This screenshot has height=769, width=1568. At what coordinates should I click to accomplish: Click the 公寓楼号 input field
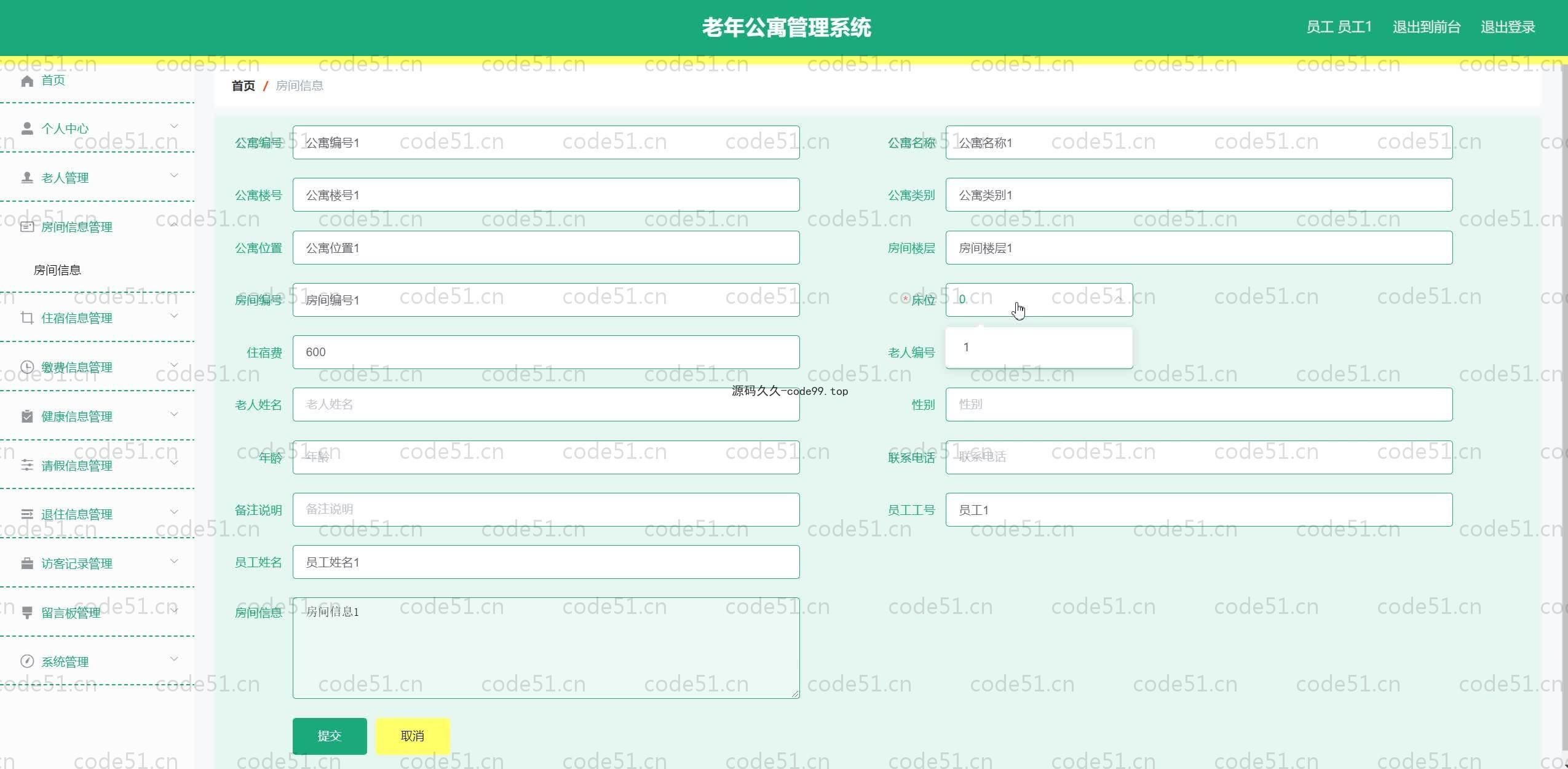(x=546, y=195)
